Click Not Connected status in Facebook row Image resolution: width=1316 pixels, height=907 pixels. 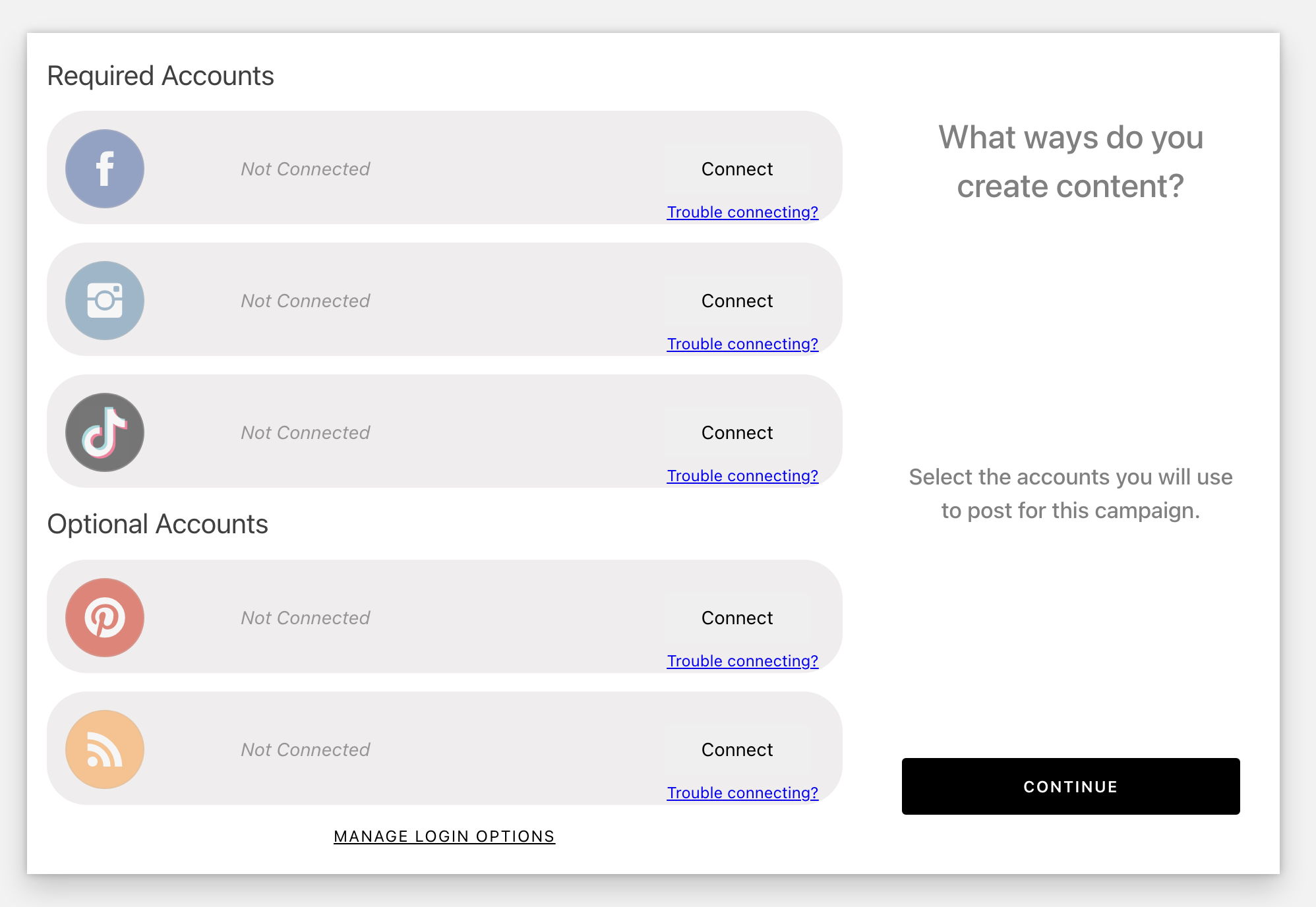pos(305,169)
